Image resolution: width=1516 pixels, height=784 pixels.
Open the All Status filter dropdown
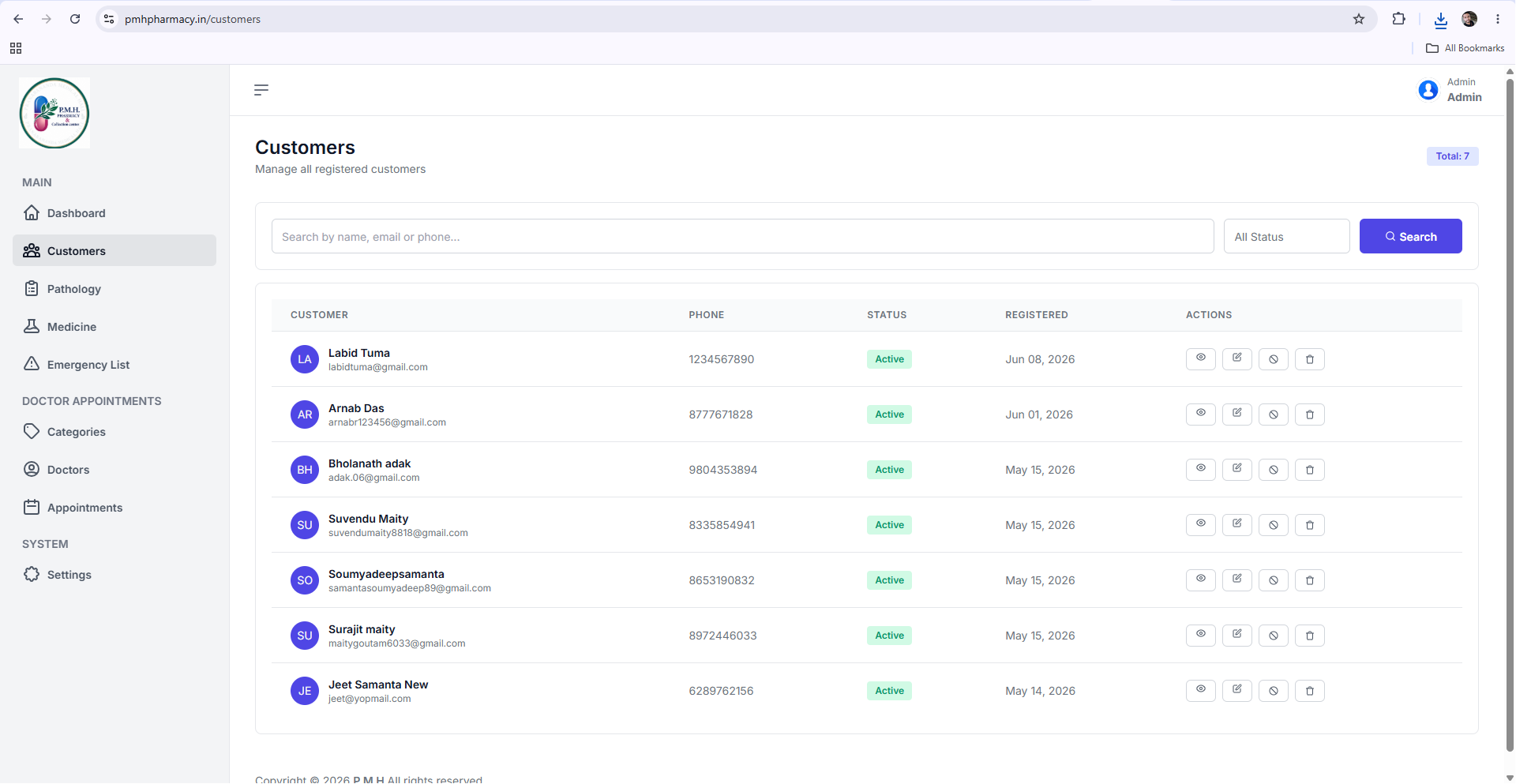click(x=1286, y=236)
